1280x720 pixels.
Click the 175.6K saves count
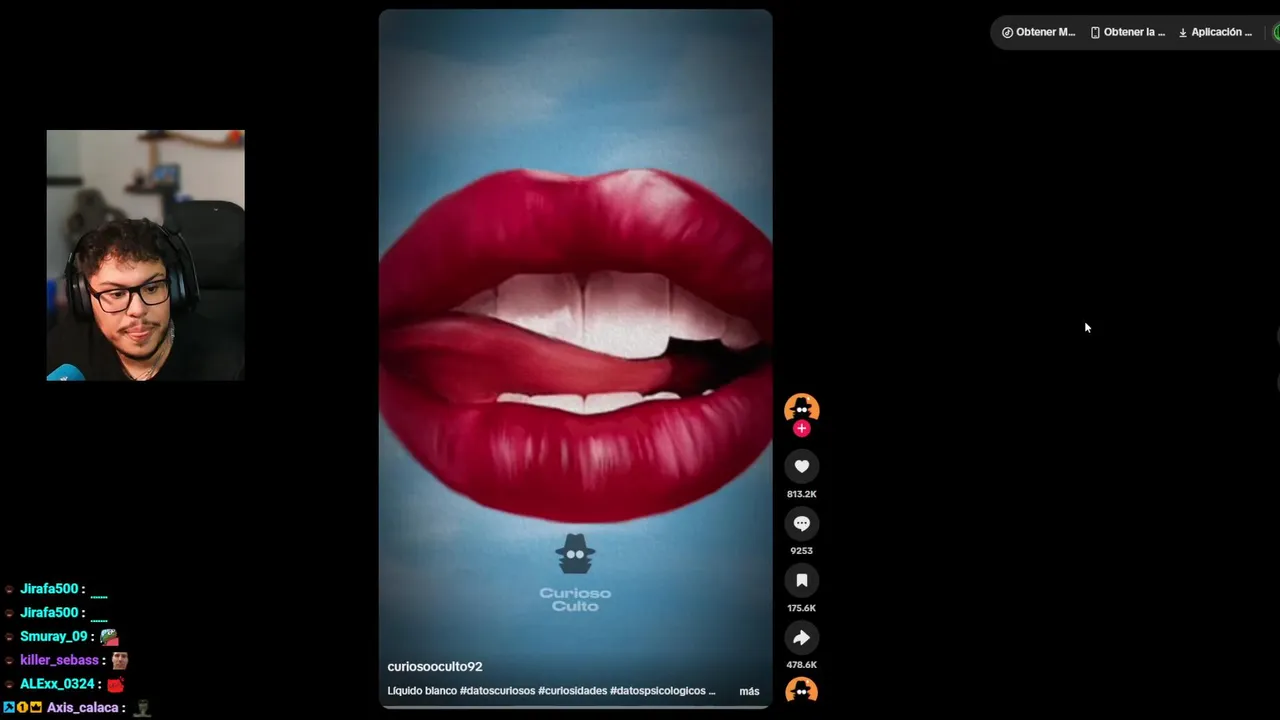(801, 608)
